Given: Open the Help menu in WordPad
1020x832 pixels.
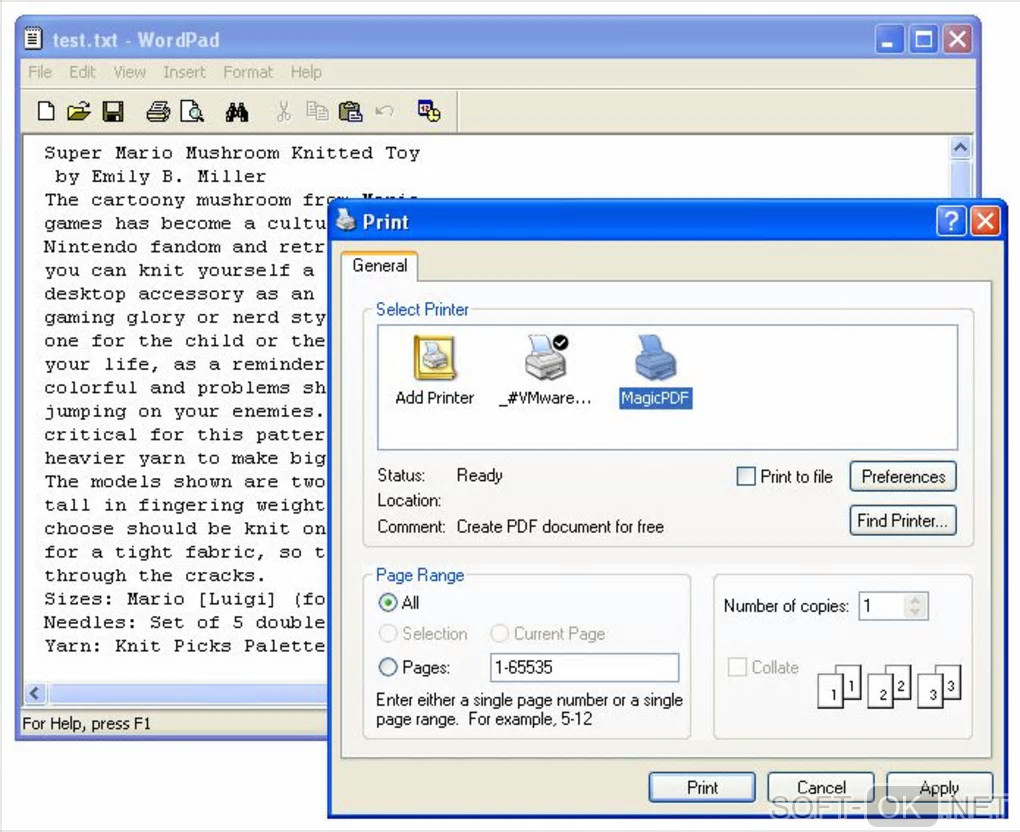Looking at the screenshot, I should [306, 72].
